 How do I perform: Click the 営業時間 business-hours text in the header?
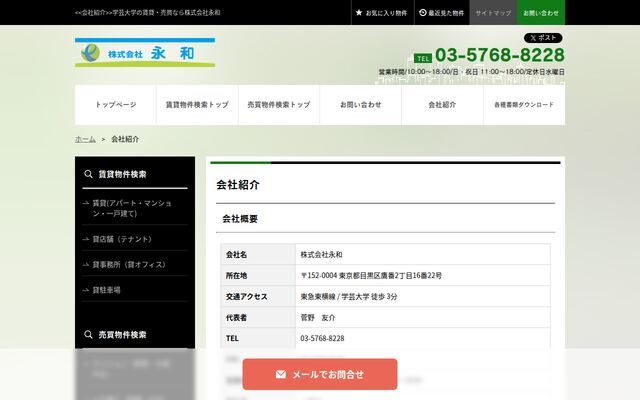pyautogui.click(x=472, y=72)
